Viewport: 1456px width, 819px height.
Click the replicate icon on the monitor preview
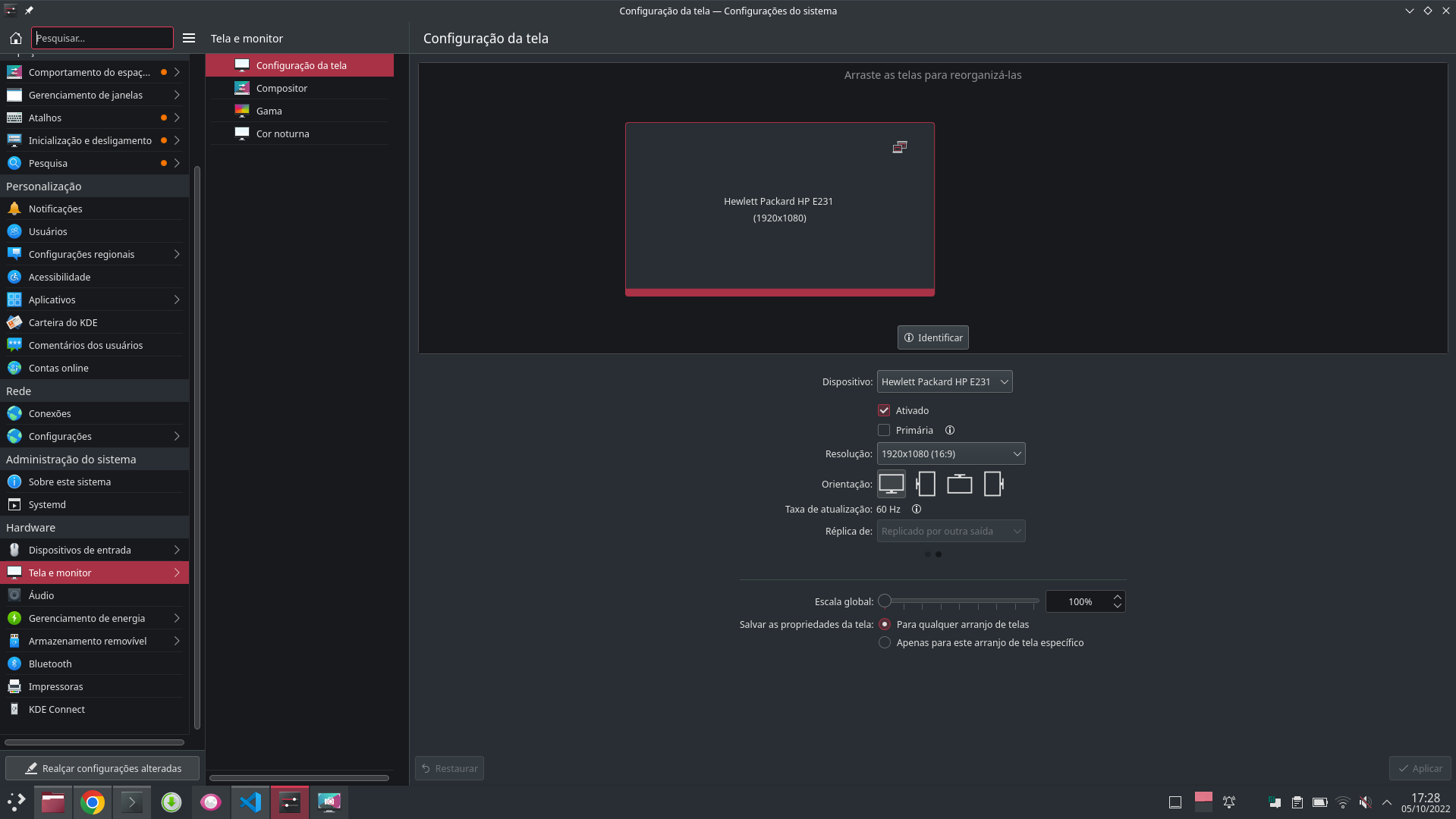[x=900, y=147]
